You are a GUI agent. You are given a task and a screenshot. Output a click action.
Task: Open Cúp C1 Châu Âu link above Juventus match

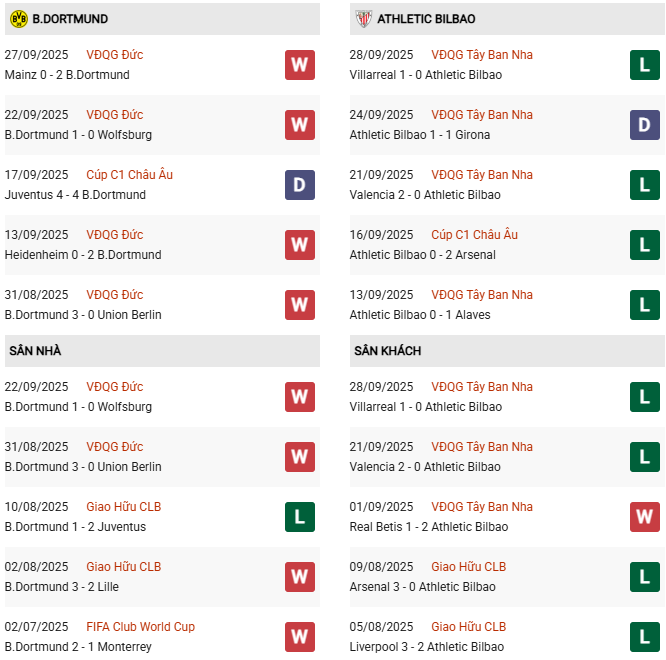click(x=129, y=175)
